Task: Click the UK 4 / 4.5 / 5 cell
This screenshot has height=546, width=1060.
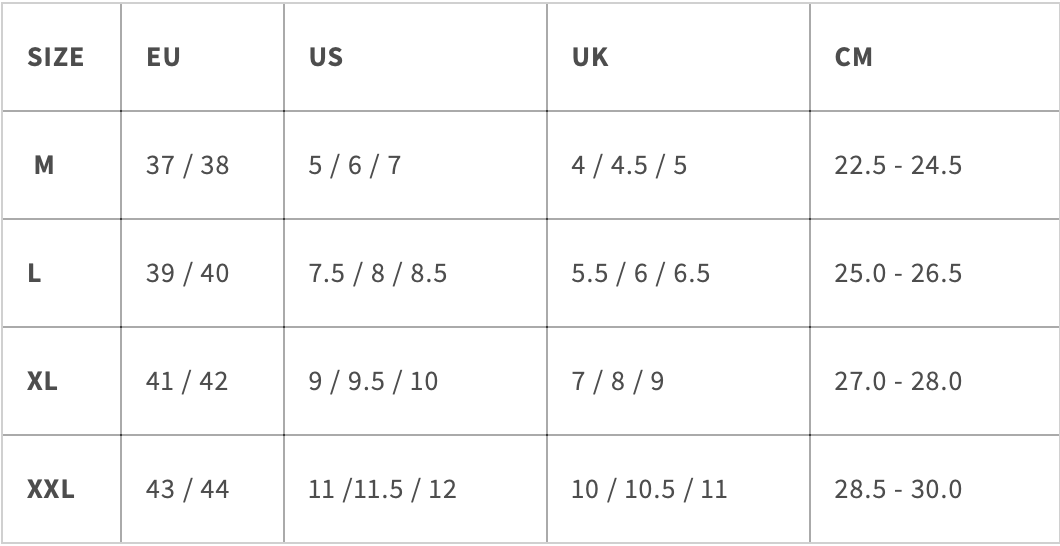Action: pyautogui.click(x=629, y=165)
